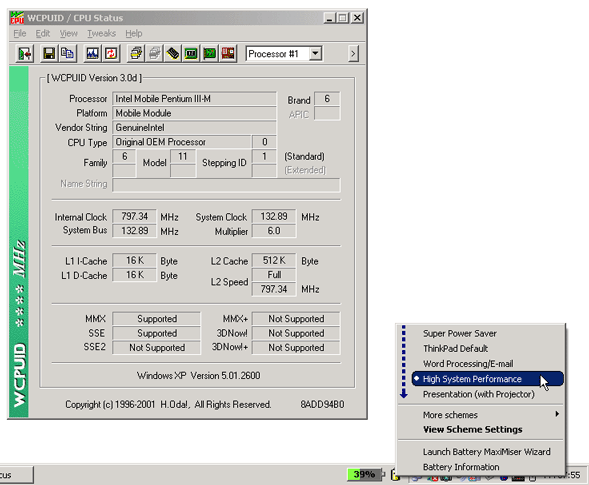589x485 pixels.
Task: Click the L2 Cache value 512 K
Action: coord(274,260)
